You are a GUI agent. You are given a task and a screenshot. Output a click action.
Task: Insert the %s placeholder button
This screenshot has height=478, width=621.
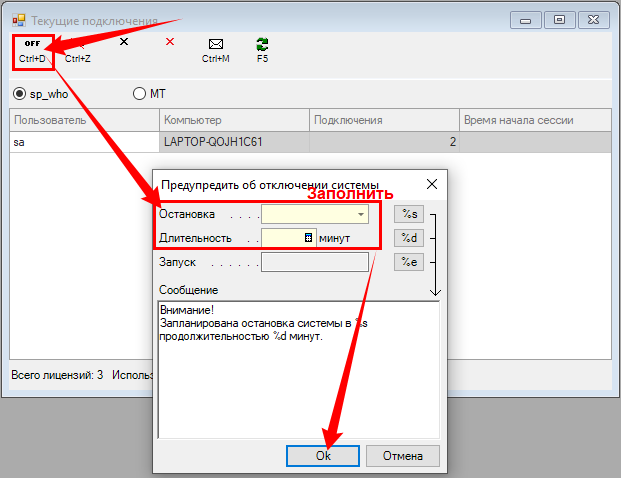(408, 214)
